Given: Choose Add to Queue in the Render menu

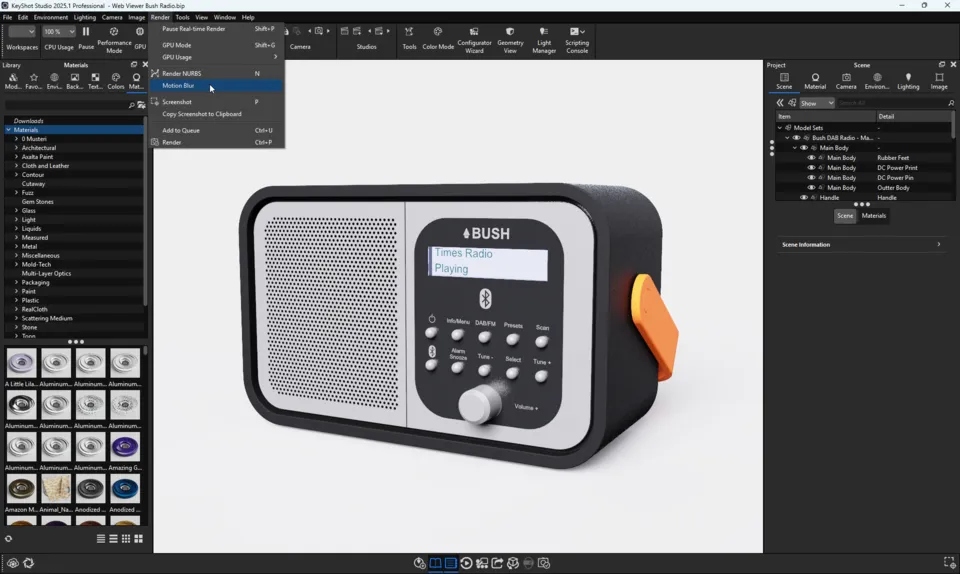Looking at the screenshot, I should [x=181, y=130].
